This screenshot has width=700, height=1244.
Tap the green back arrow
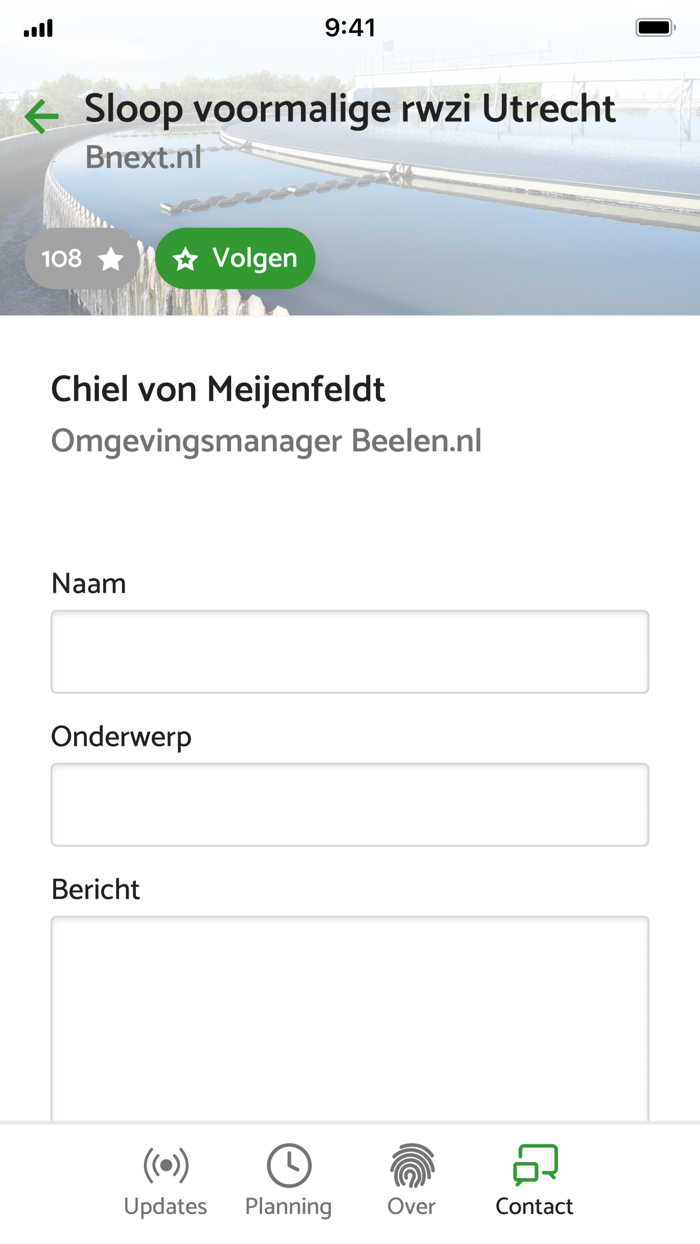(42, 117)
